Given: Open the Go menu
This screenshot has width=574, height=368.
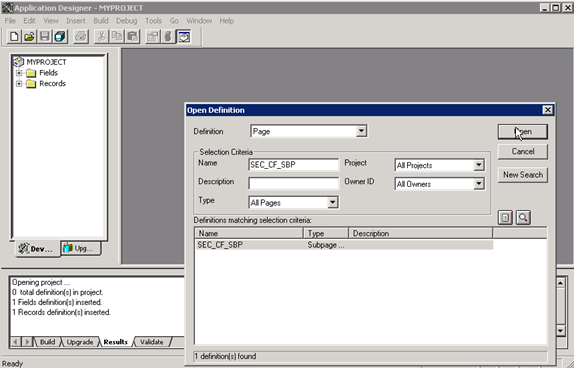Looking at the screenshot, I should pos(174,21).
